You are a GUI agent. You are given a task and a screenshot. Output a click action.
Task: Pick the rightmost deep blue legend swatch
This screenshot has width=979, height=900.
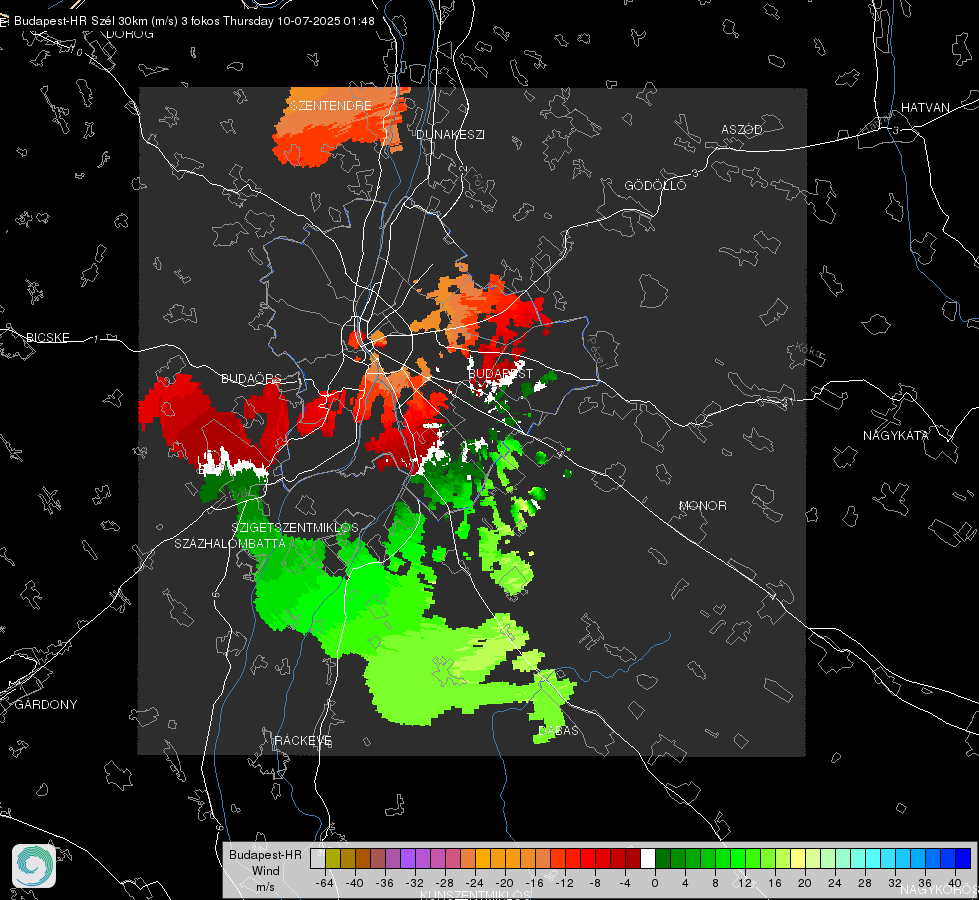coord(963,858)
